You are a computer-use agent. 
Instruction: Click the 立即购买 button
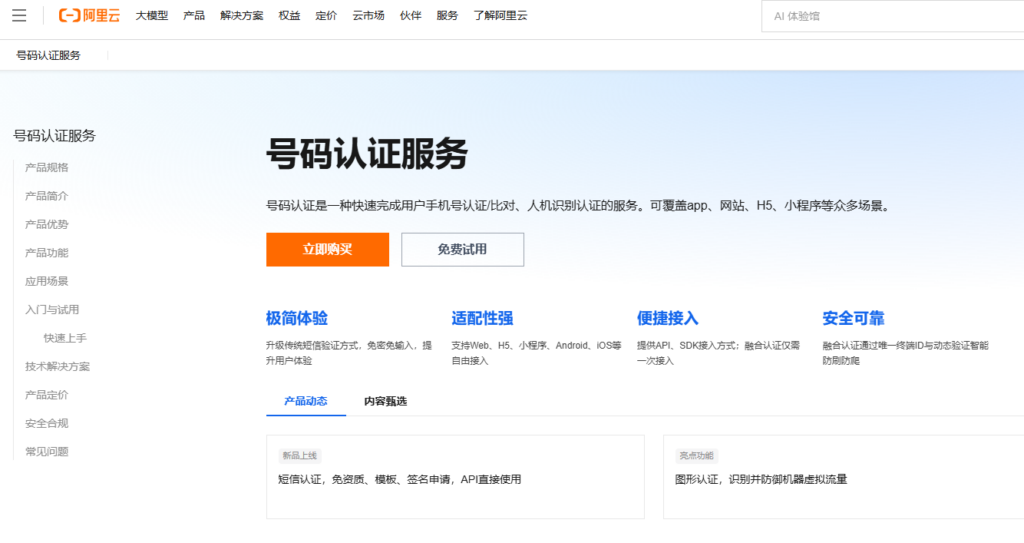[327, 250]
